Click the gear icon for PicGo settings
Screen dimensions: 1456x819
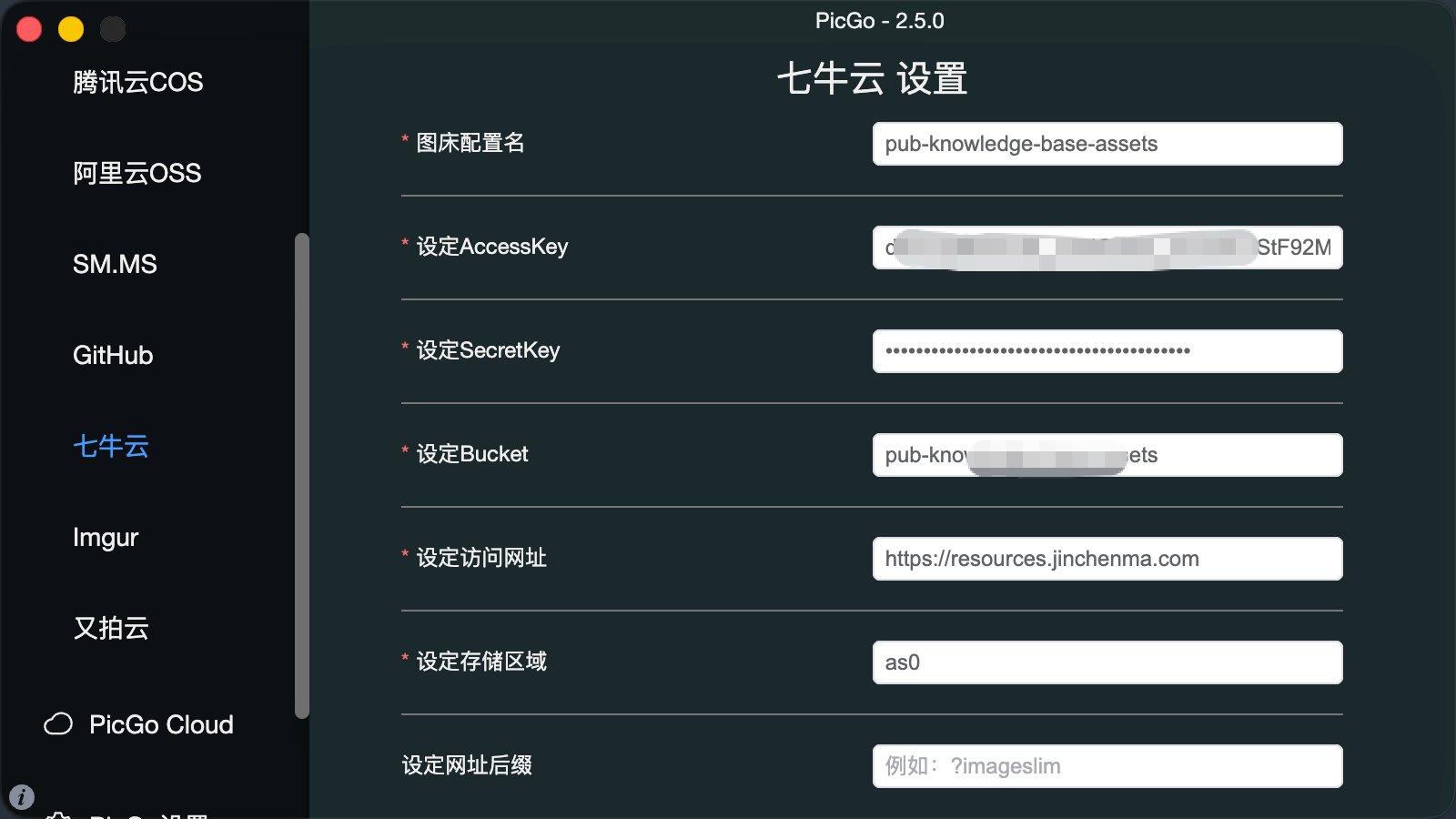coord(58,815)
